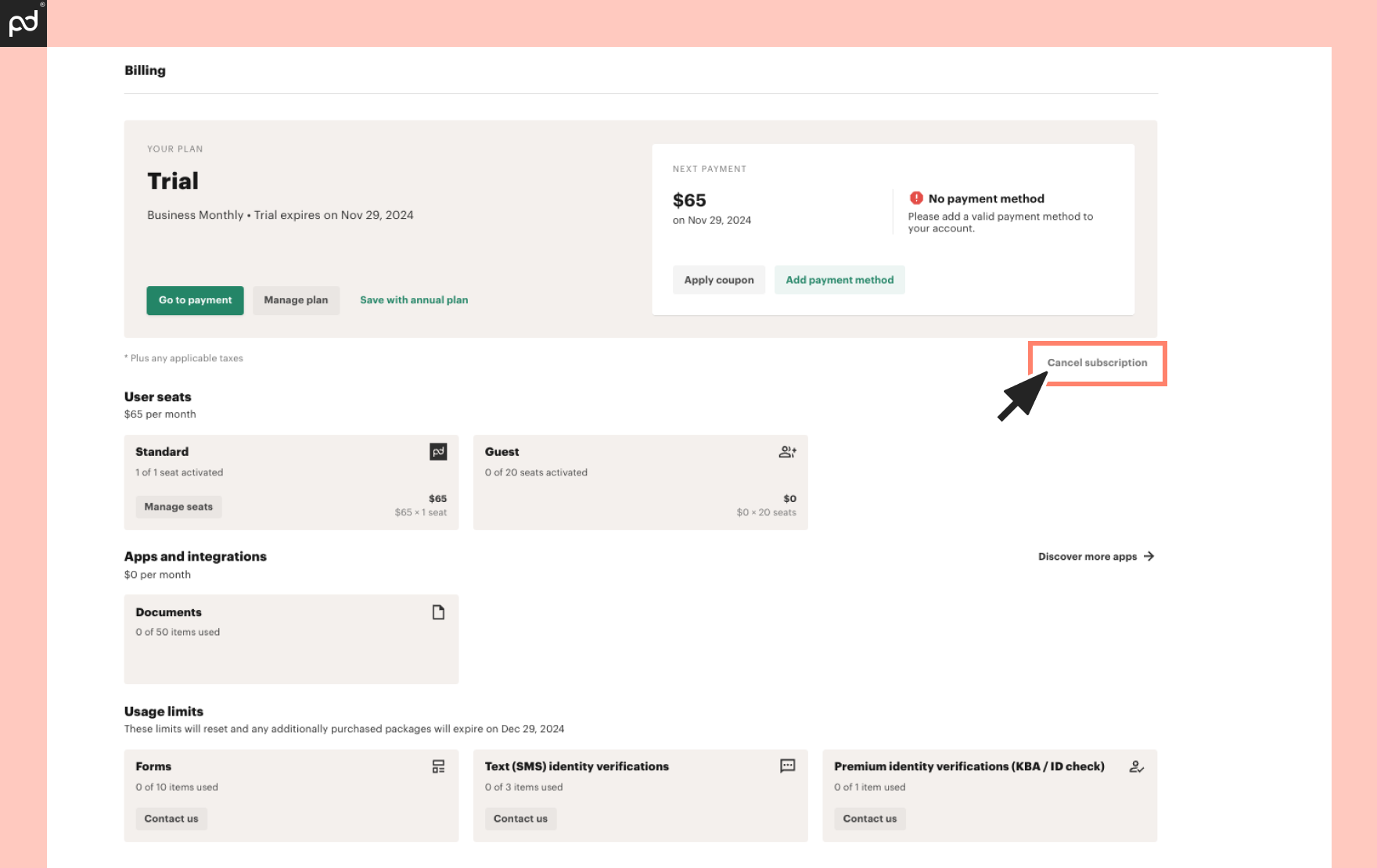
Task: Click 'Premium identity verifications (KBA / ID check)' title
Action: point(969,766)
